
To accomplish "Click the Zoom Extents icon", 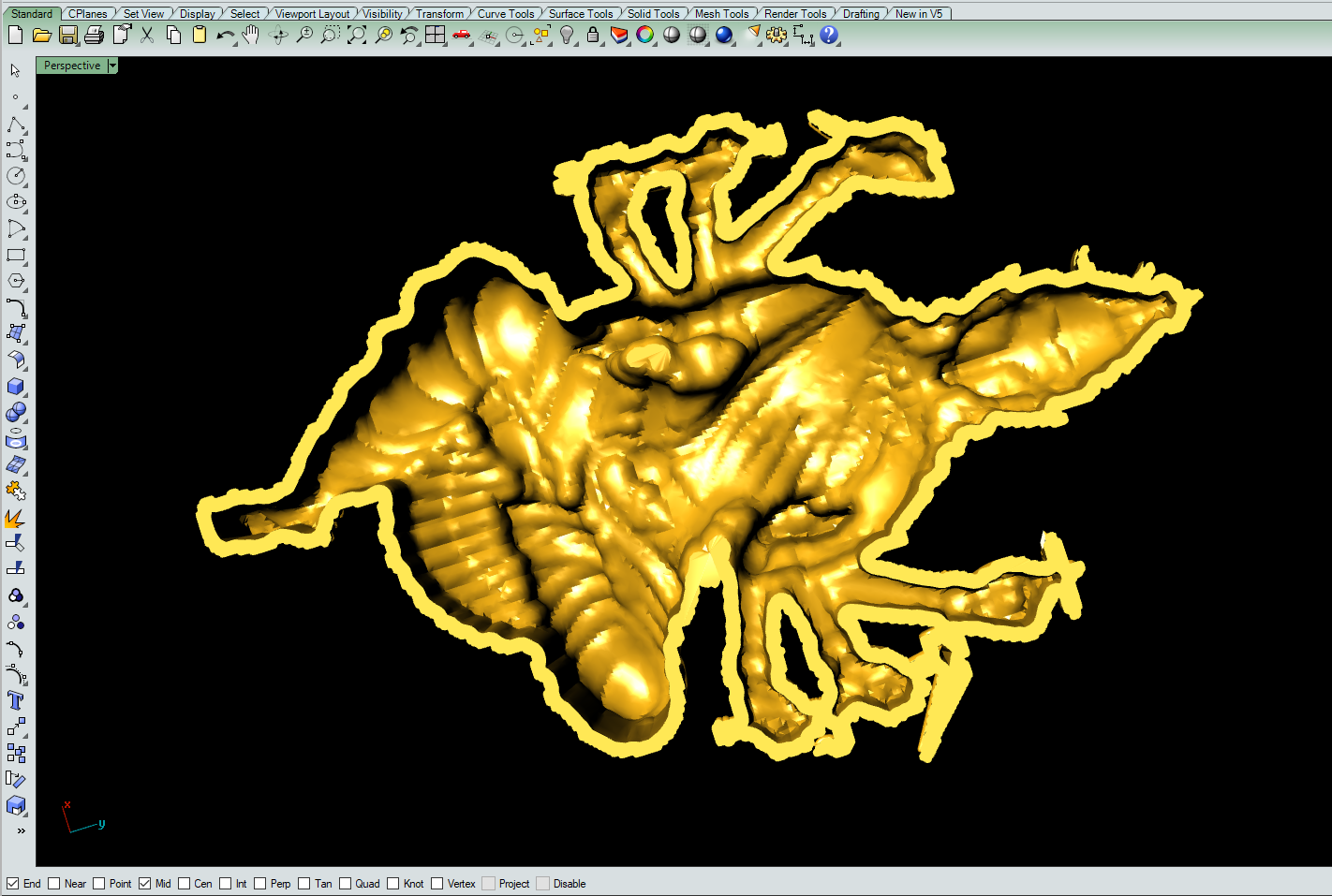I will tap(357, 36).
